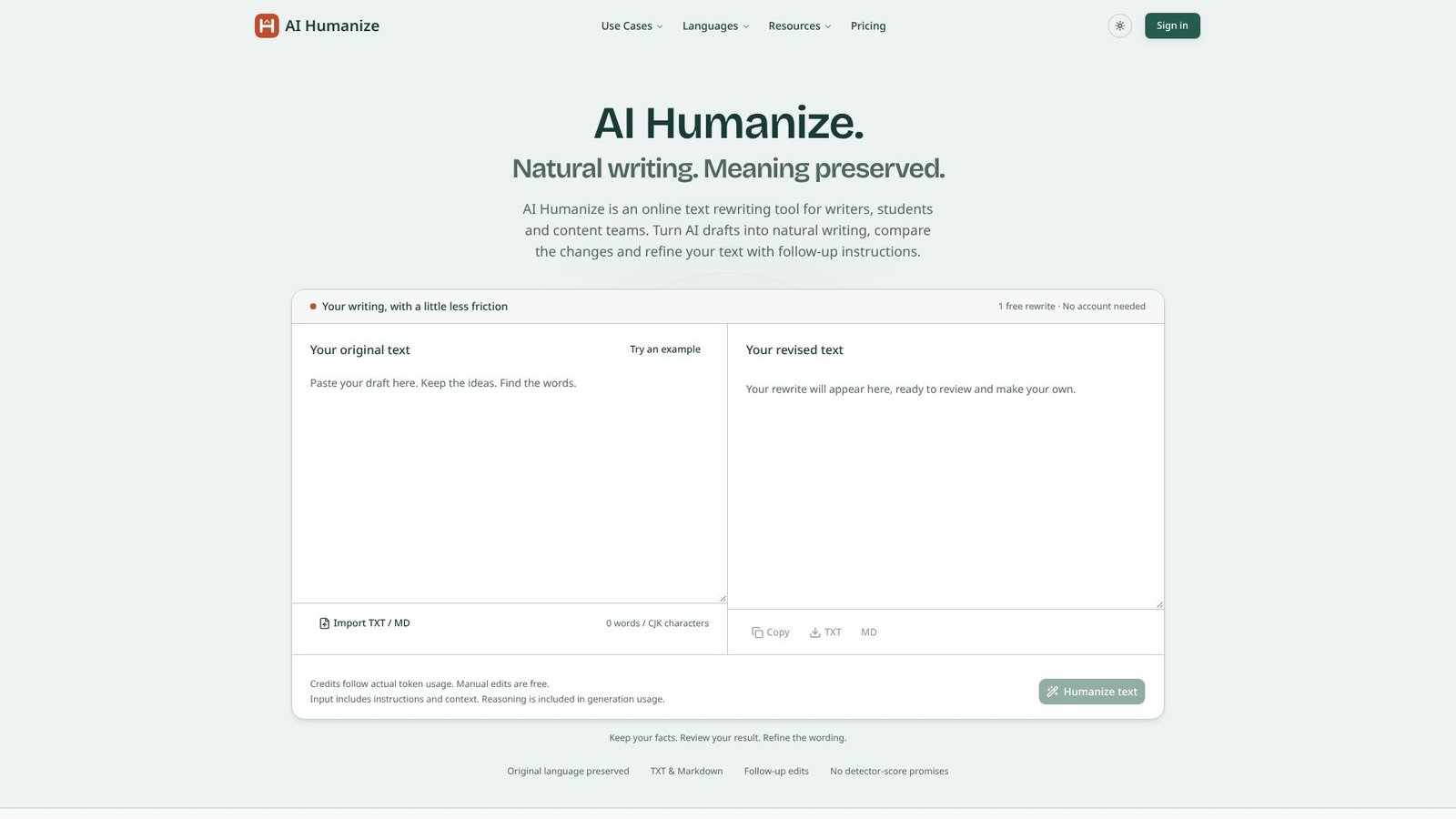Click the revised text output area
This screenshot has height=819, width=1456.
coord(945,491)
